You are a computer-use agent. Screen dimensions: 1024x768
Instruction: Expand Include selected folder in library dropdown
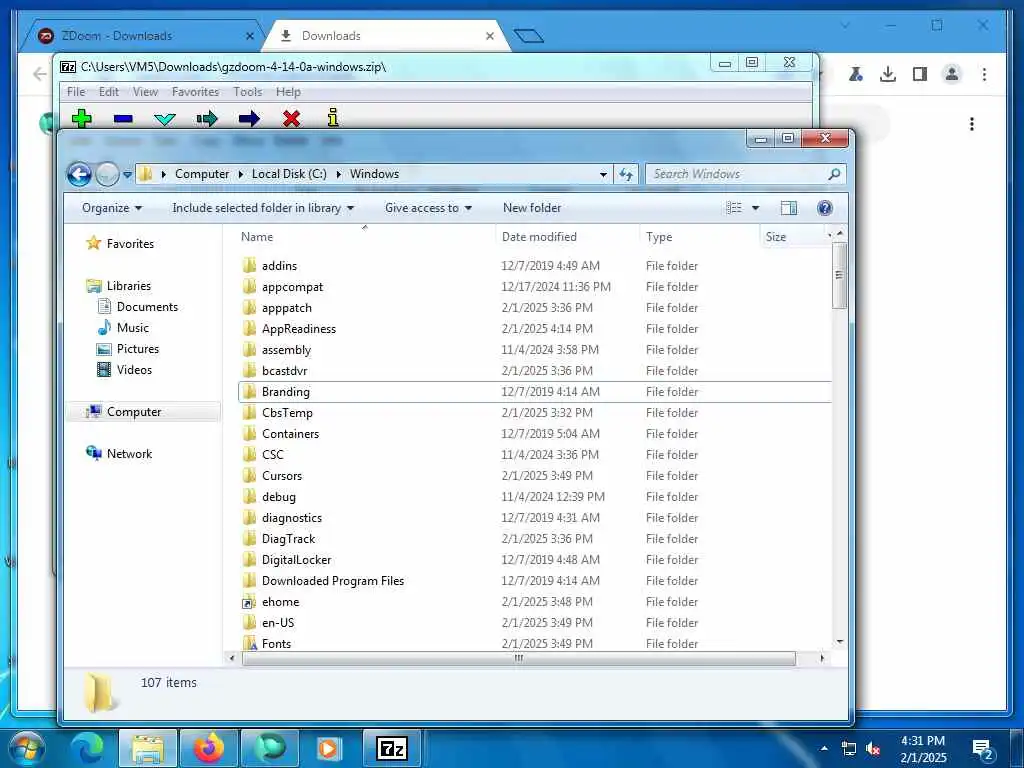263,208
